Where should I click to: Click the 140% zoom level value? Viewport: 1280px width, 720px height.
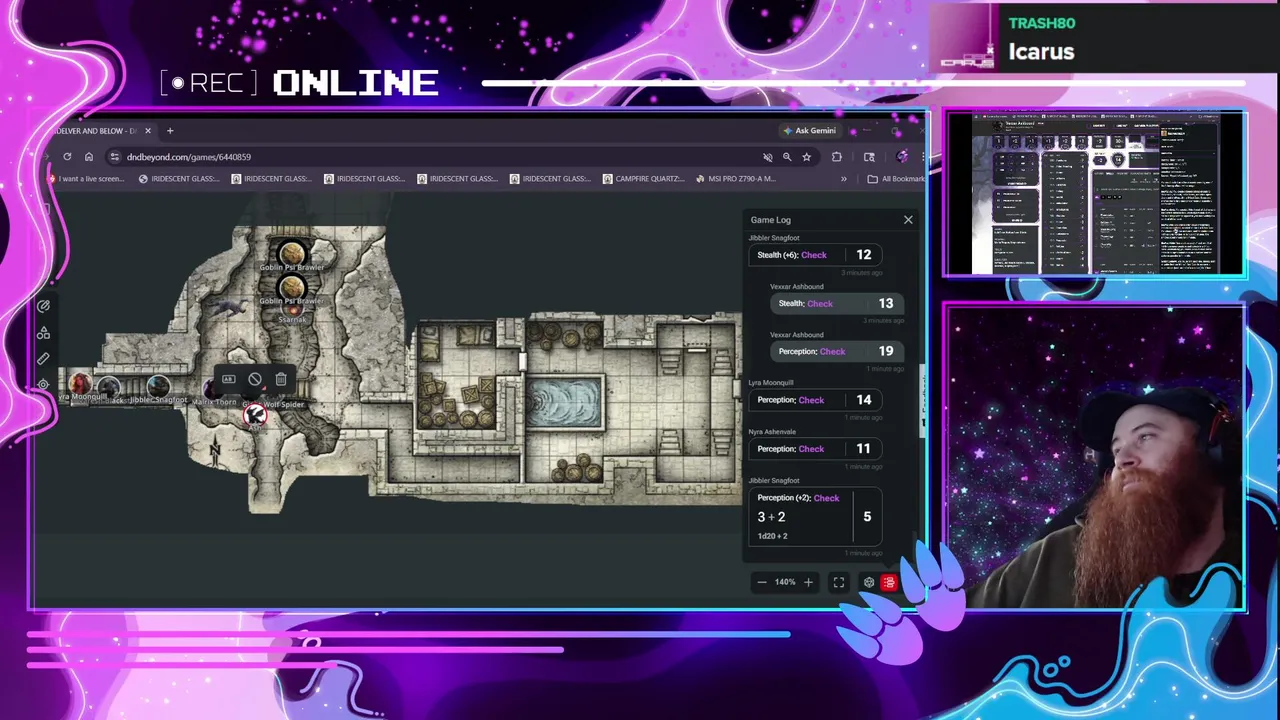pos(785,582)
